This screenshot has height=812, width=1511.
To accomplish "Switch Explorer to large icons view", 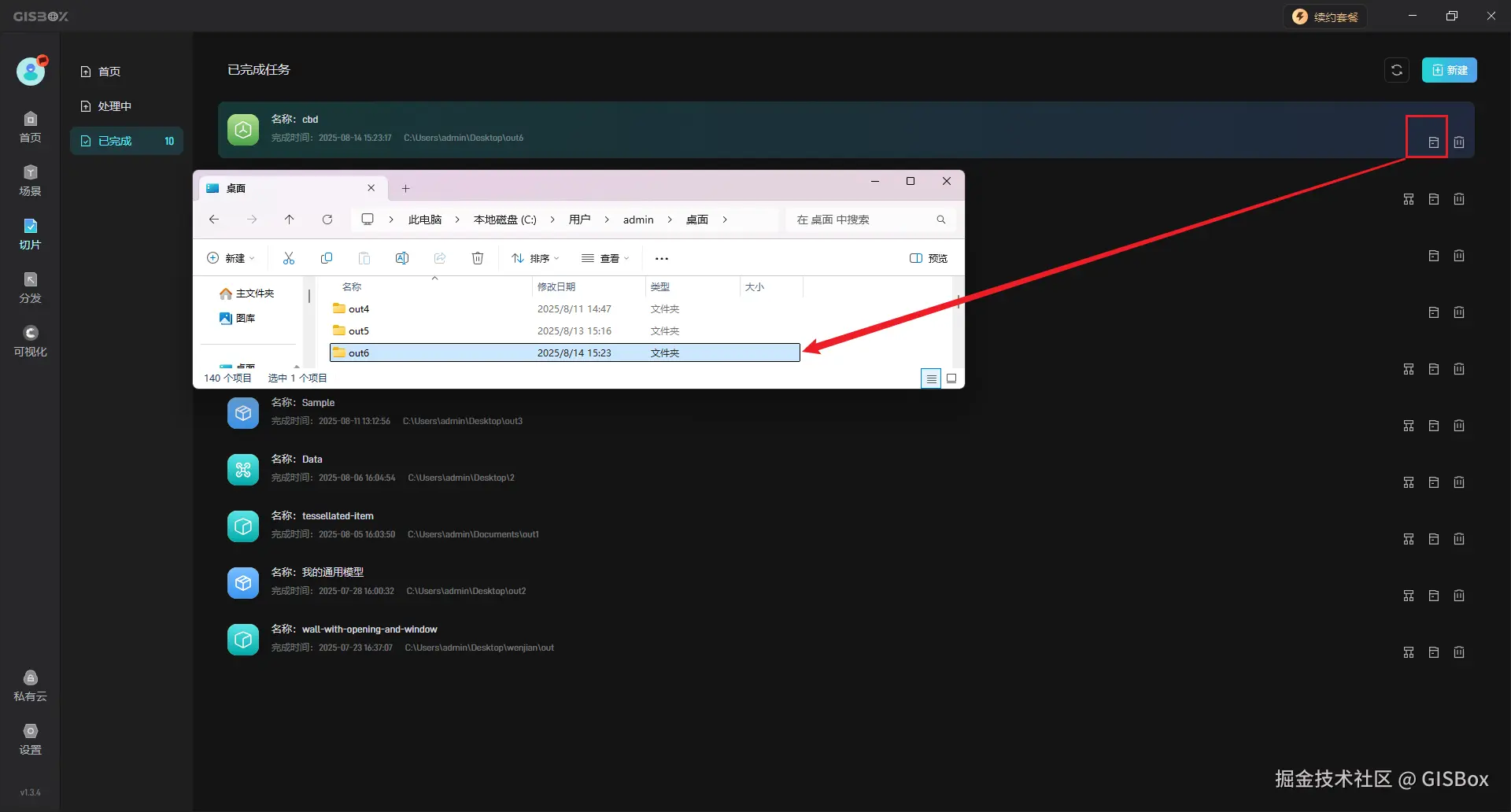I will click(951, 378).
